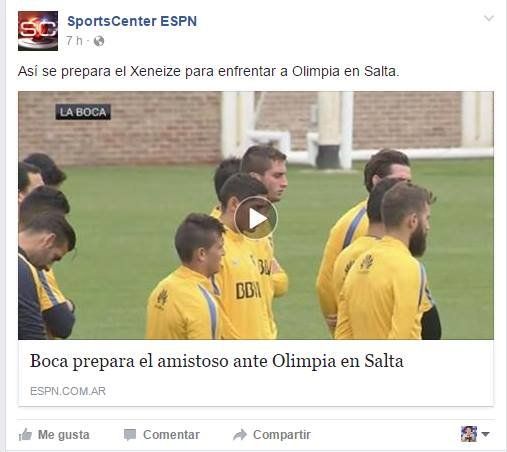The image size is (507, 452).
Task: Click the thumbs-up like icon
Action: (x=25, y=435)
